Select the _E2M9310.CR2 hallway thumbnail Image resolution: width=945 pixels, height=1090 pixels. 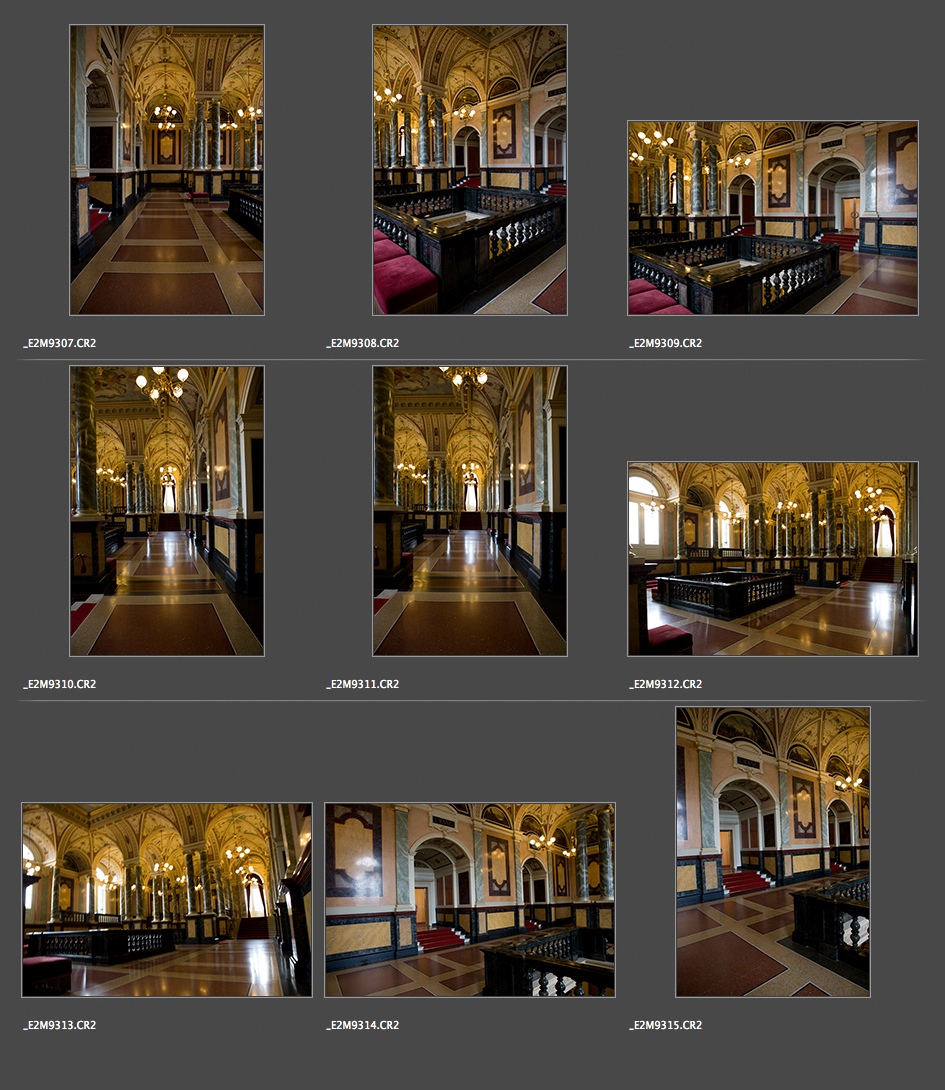[x=167, y=511]
